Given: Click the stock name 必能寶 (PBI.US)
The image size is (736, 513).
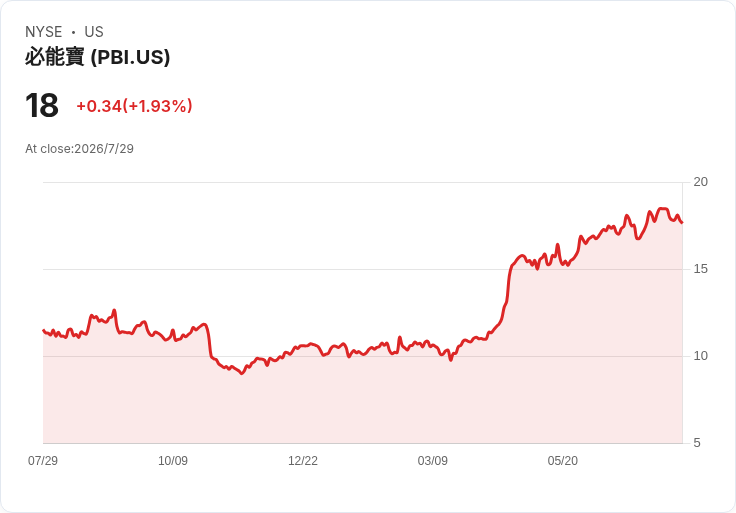Looking at the screenshot, I should click(x=97, y=57).
